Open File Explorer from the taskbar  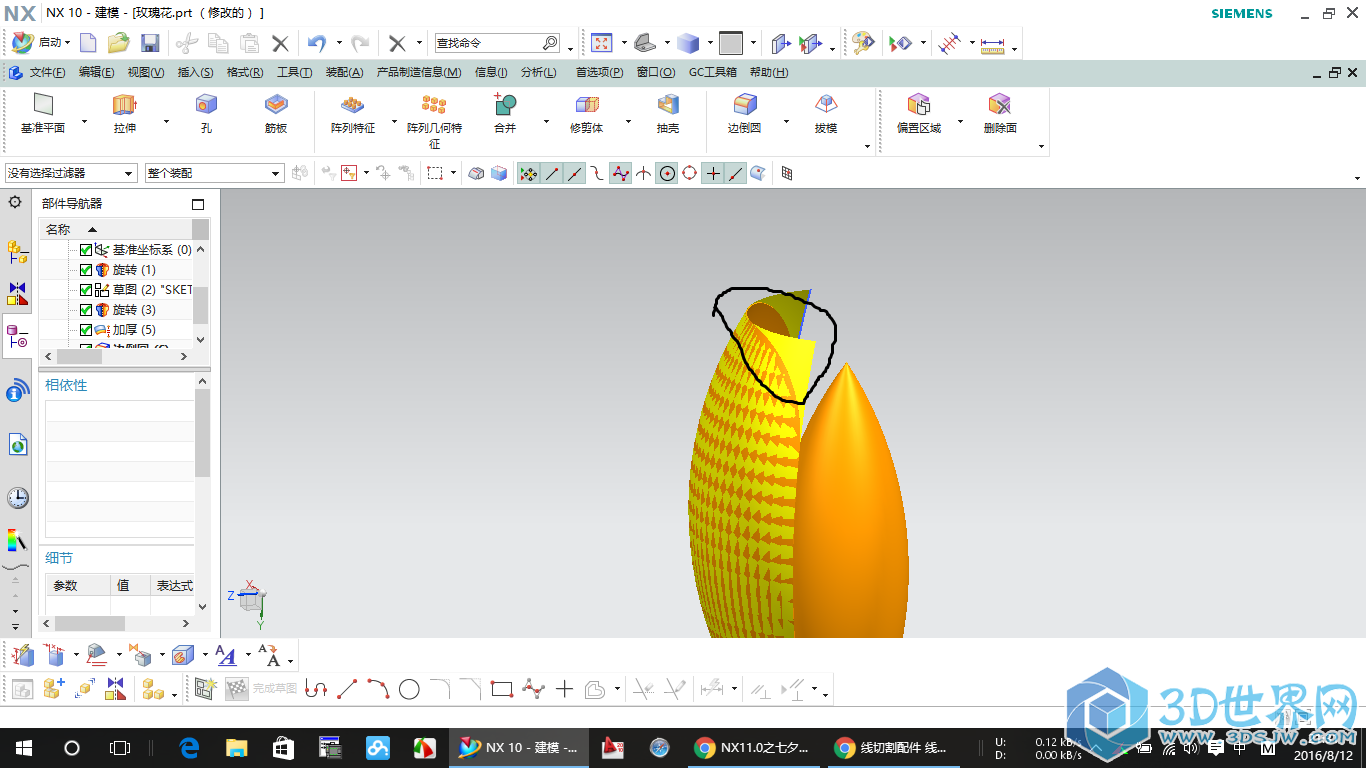[x=236, y=748]
